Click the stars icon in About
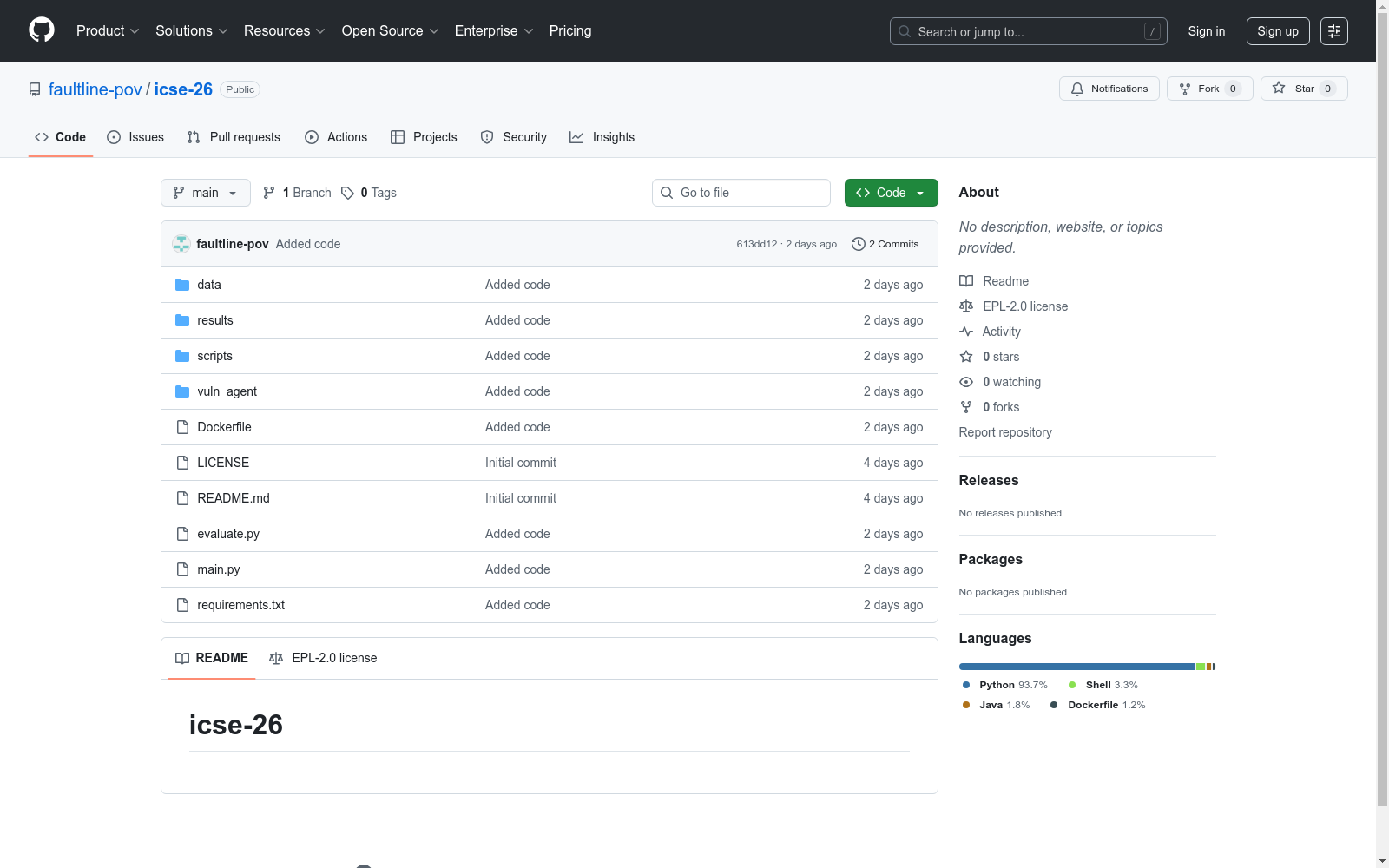The image size is (1389, 868). [966, 357]
